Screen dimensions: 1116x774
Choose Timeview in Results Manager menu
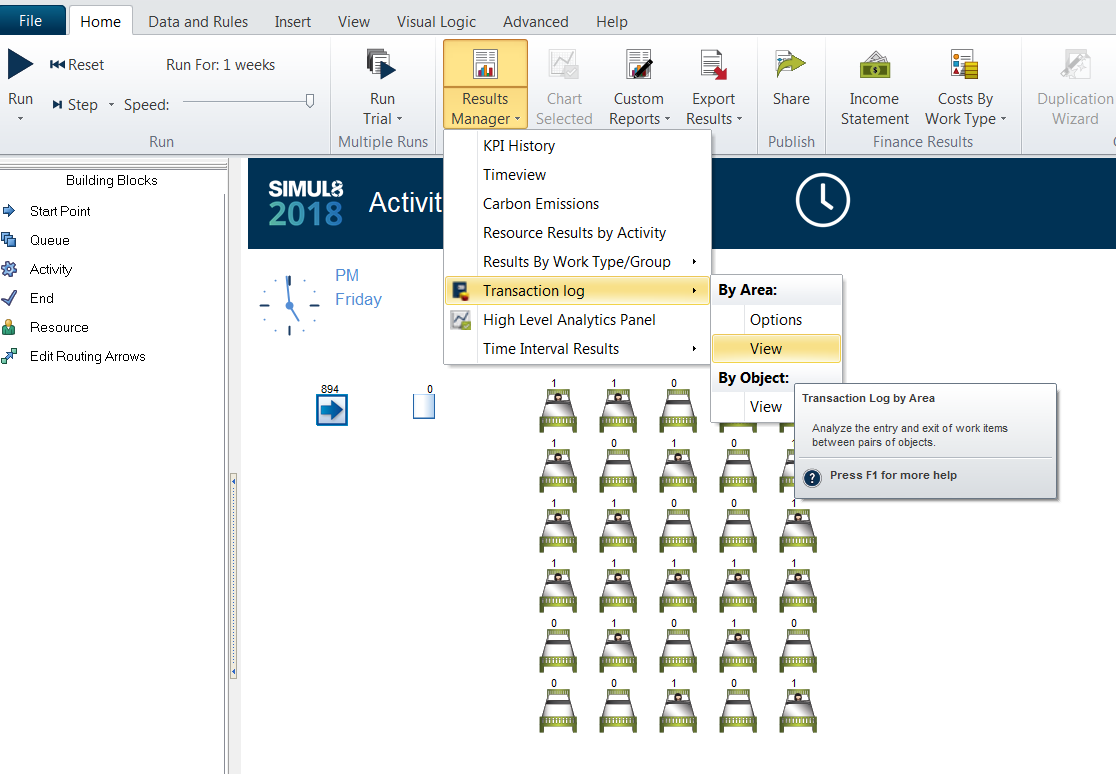[577, 175]
